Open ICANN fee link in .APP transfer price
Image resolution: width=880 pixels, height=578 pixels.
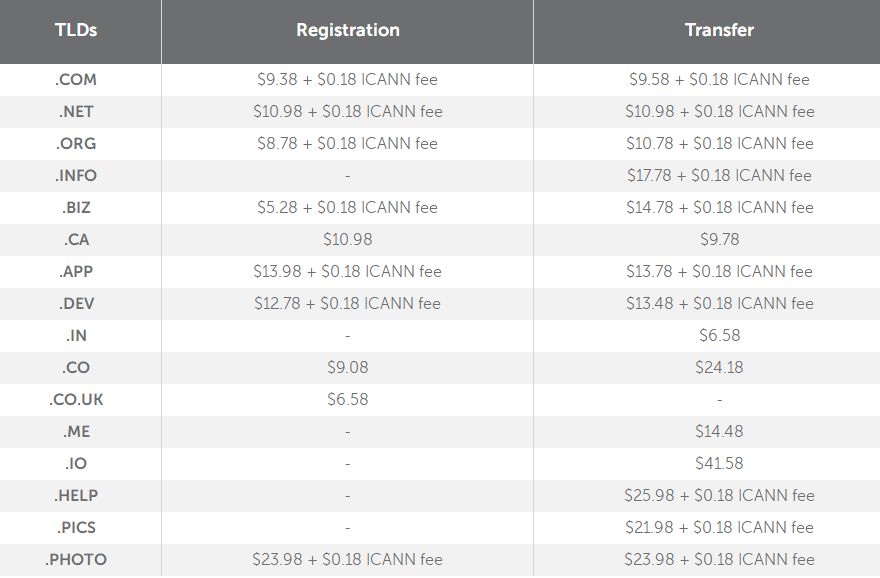point(775,271)
